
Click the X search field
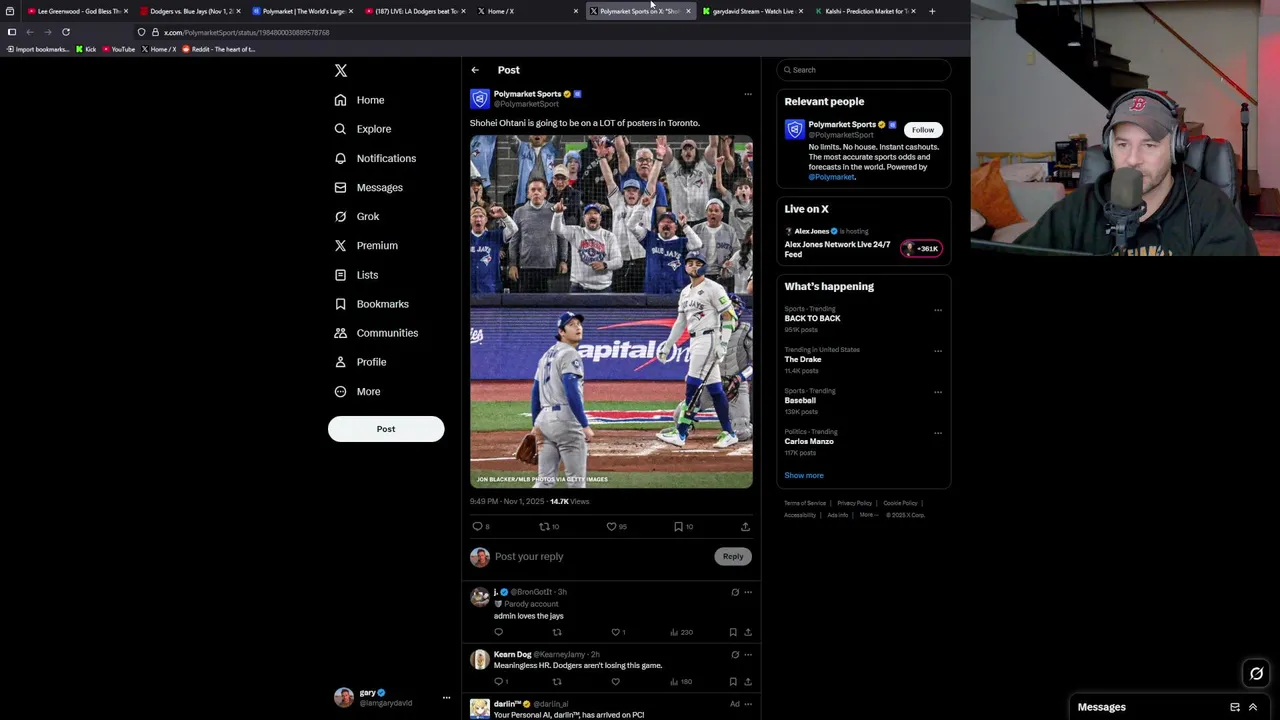tap(864, 70)
